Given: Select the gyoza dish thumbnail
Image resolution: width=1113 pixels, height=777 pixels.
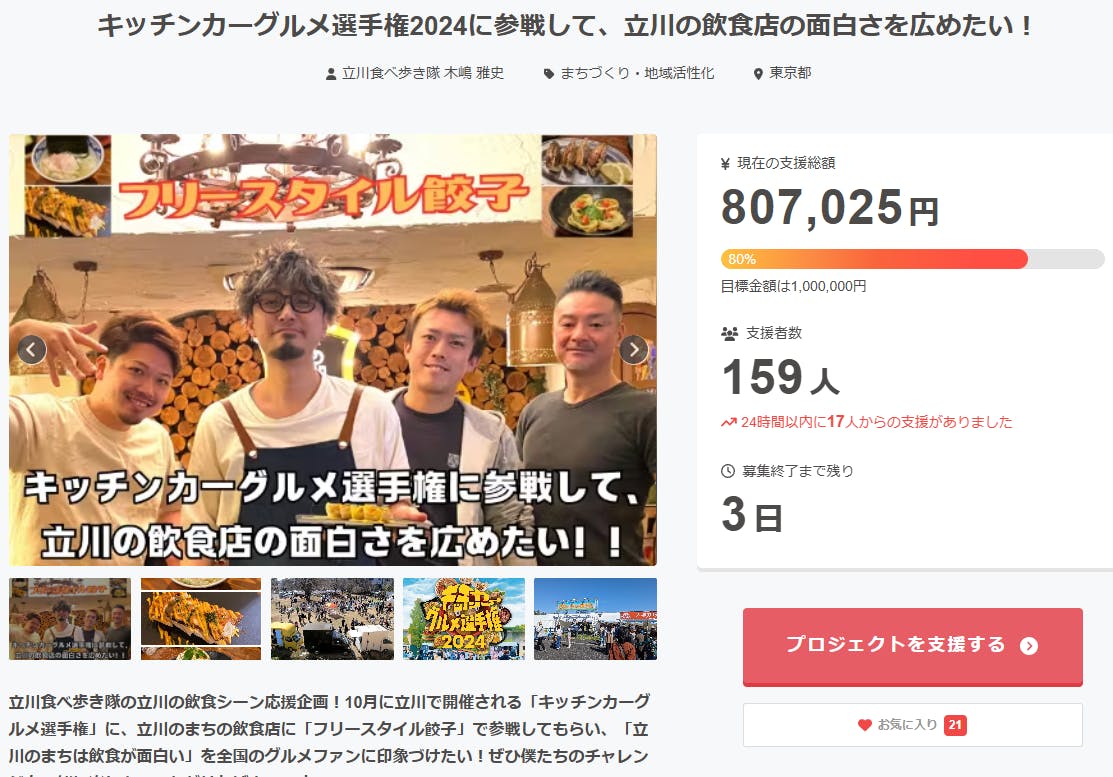Looking at the screenshot, I should (201, 619).
